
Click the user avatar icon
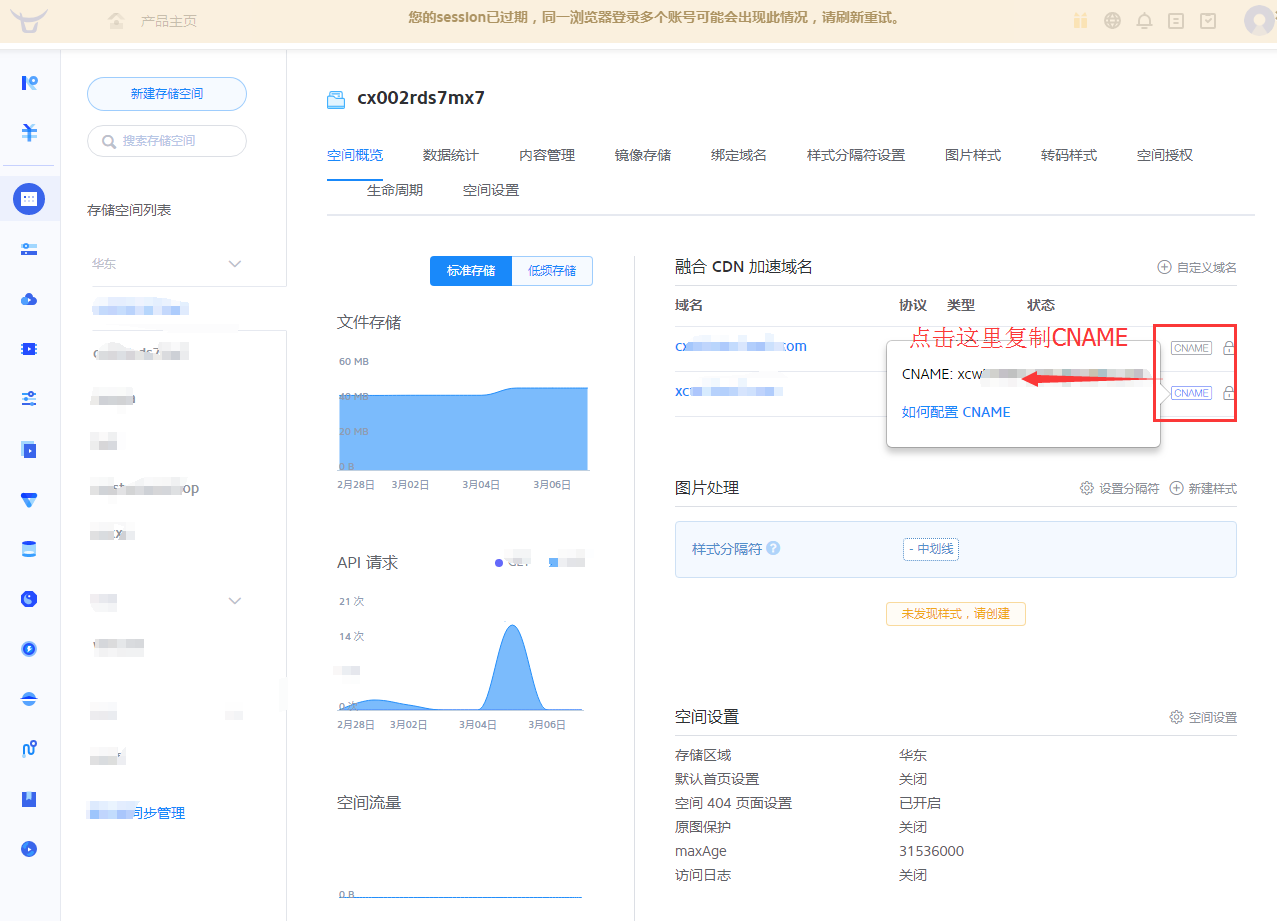pos(1259,20)
